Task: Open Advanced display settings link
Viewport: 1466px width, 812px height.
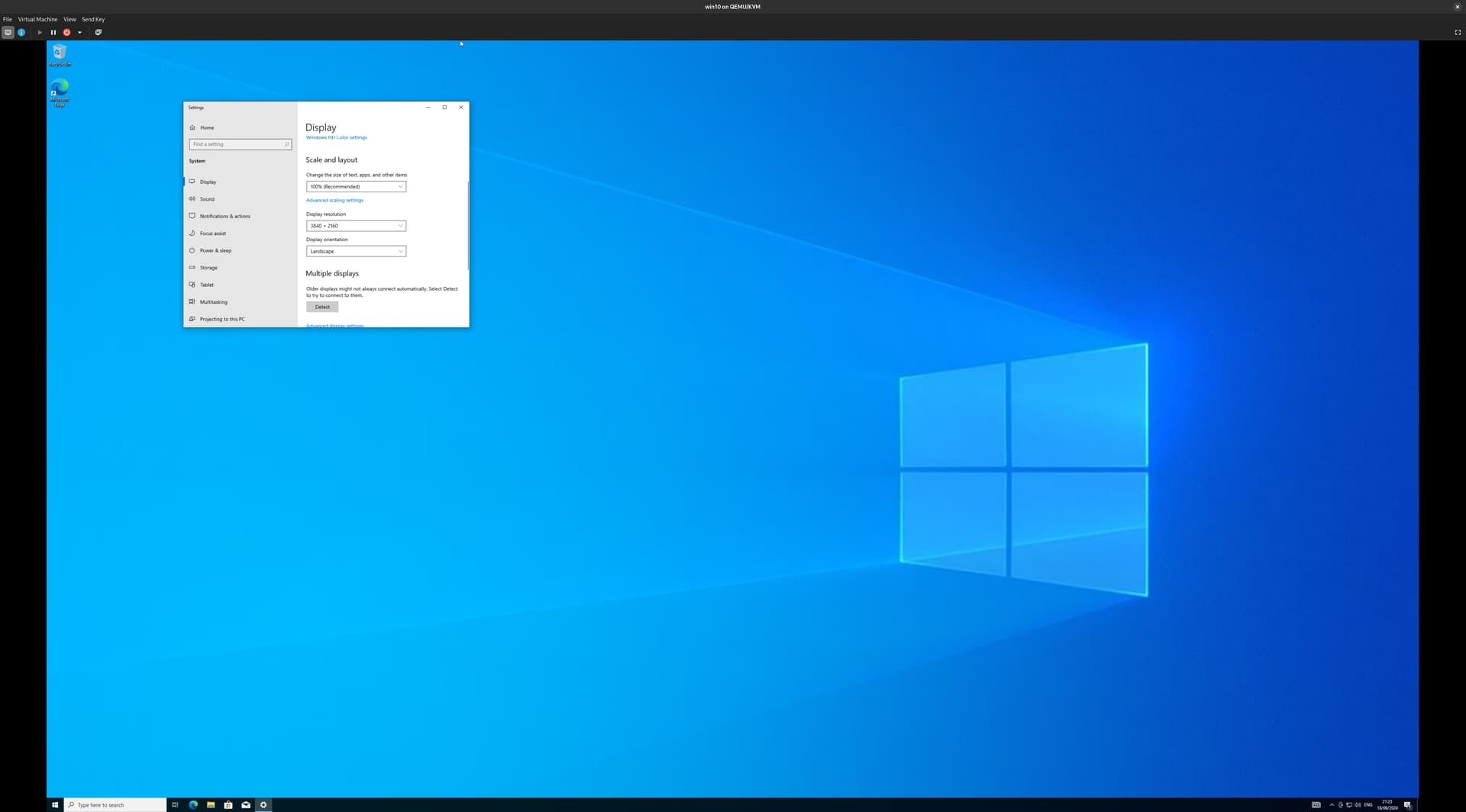Action: 334,325
